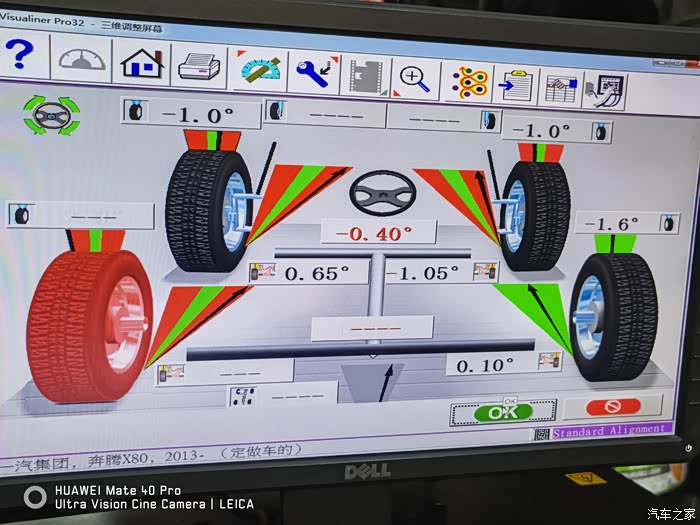700x525 pixels.
Task: Open the speedometer gauge view
Action: click(82, 60)
